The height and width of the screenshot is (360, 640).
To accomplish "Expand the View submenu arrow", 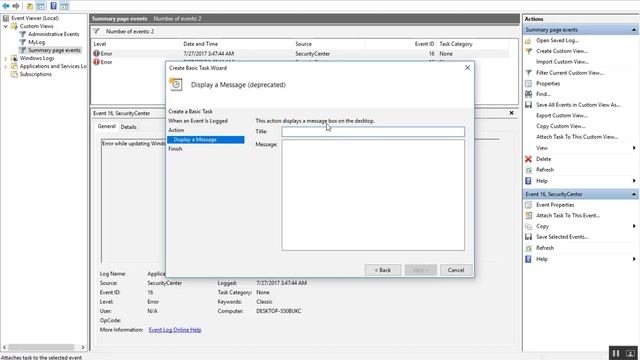I will [634, 148].
